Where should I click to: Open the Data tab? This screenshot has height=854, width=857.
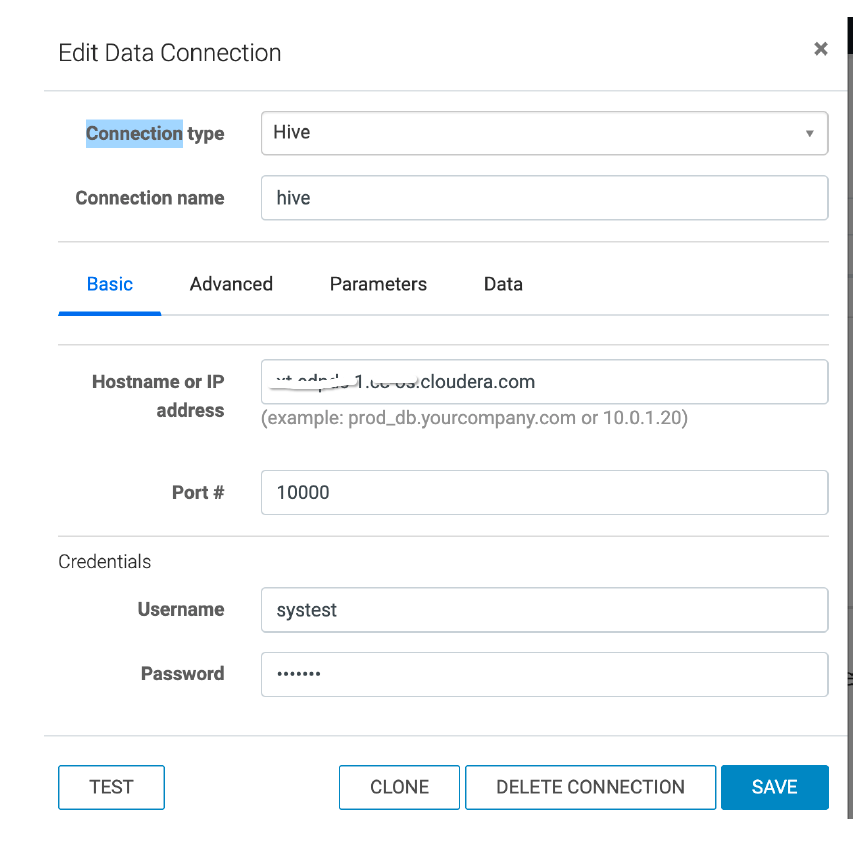click(x=503, y=284)
